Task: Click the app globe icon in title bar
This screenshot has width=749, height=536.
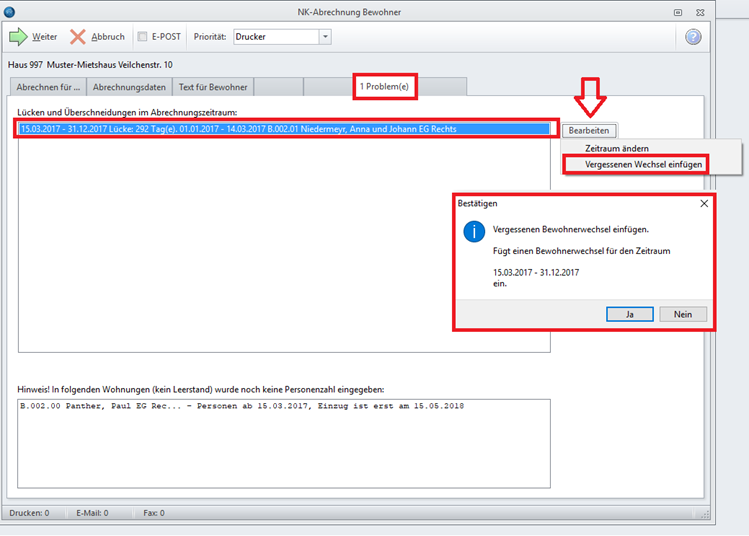Action: 9,12
